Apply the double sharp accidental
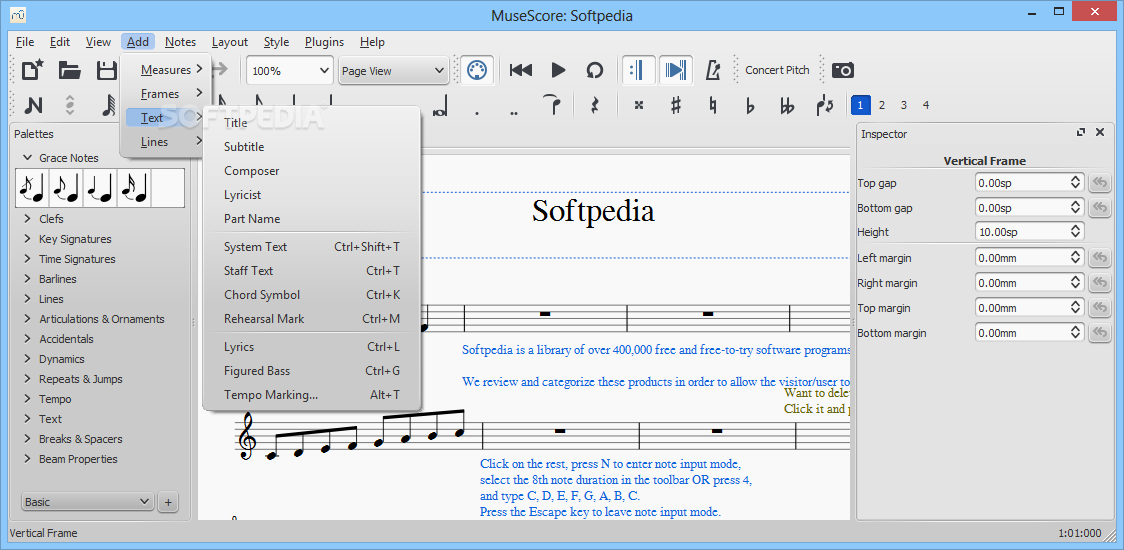The image size is (1124, 550). click(x=639, y=105)
